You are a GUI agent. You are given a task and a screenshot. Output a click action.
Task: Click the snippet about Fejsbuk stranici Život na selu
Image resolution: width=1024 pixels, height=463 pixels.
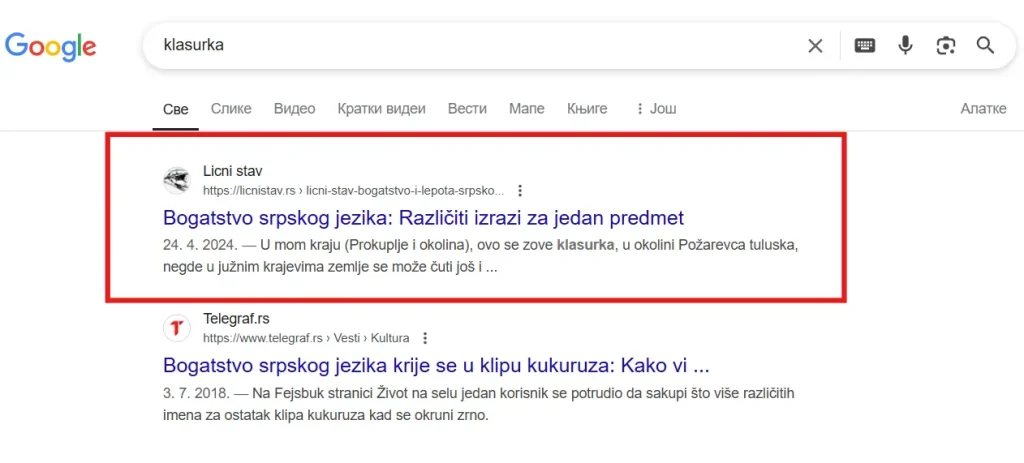pos(479,404)
